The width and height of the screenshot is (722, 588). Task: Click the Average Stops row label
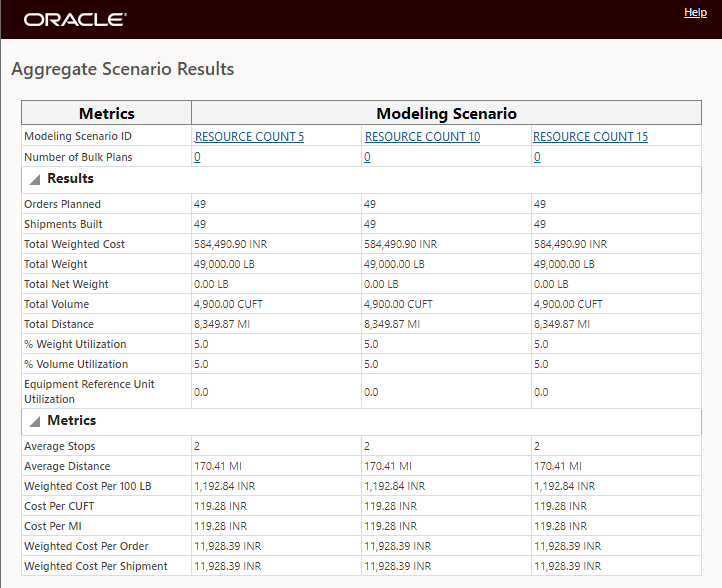coord(60,446)
